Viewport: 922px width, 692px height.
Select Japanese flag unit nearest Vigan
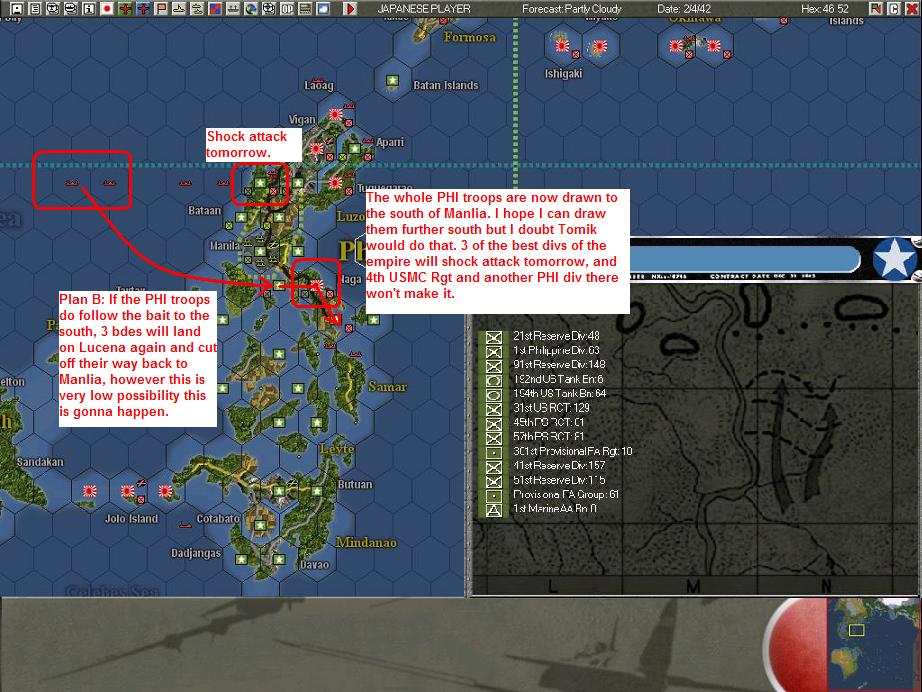336,114
